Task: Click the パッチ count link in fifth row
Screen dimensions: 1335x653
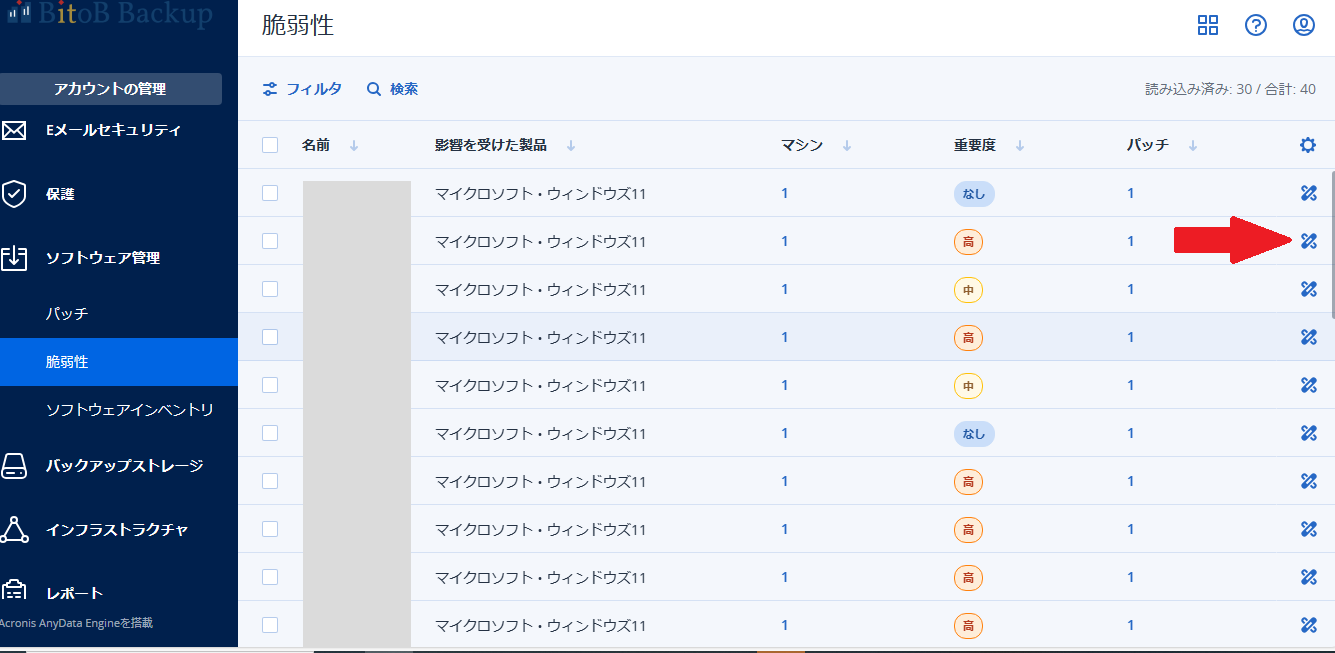Action: coord(1131,385)
